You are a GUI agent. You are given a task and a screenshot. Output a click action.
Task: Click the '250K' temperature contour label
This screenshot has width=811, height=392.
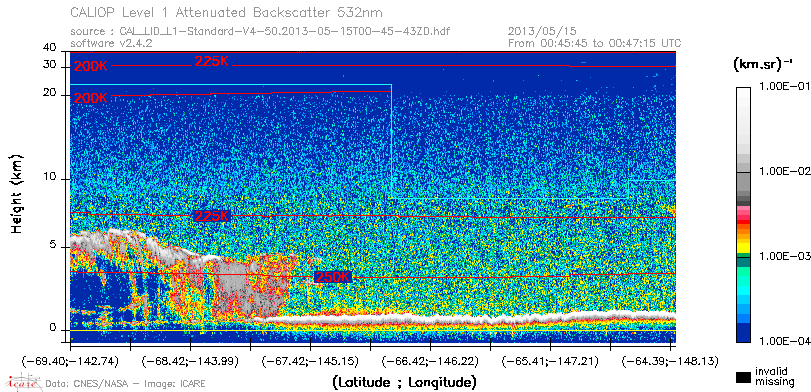click(x=333, y=277)
